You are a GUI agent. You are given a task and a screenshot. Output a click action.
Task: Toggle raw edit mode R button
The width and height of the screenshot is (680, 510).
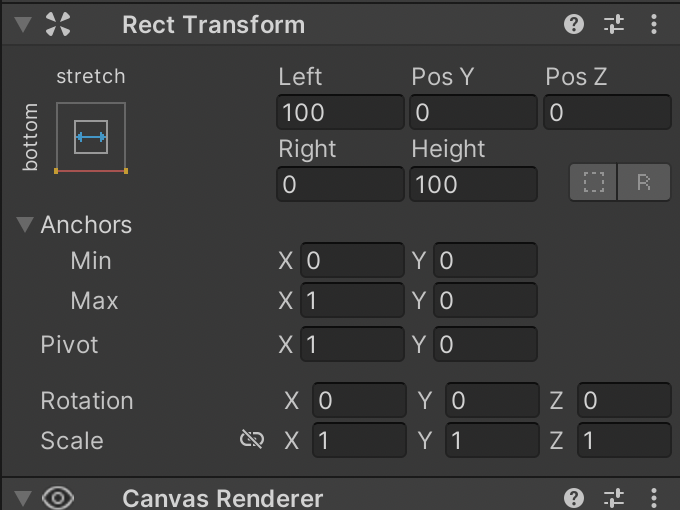click(644, 182)
